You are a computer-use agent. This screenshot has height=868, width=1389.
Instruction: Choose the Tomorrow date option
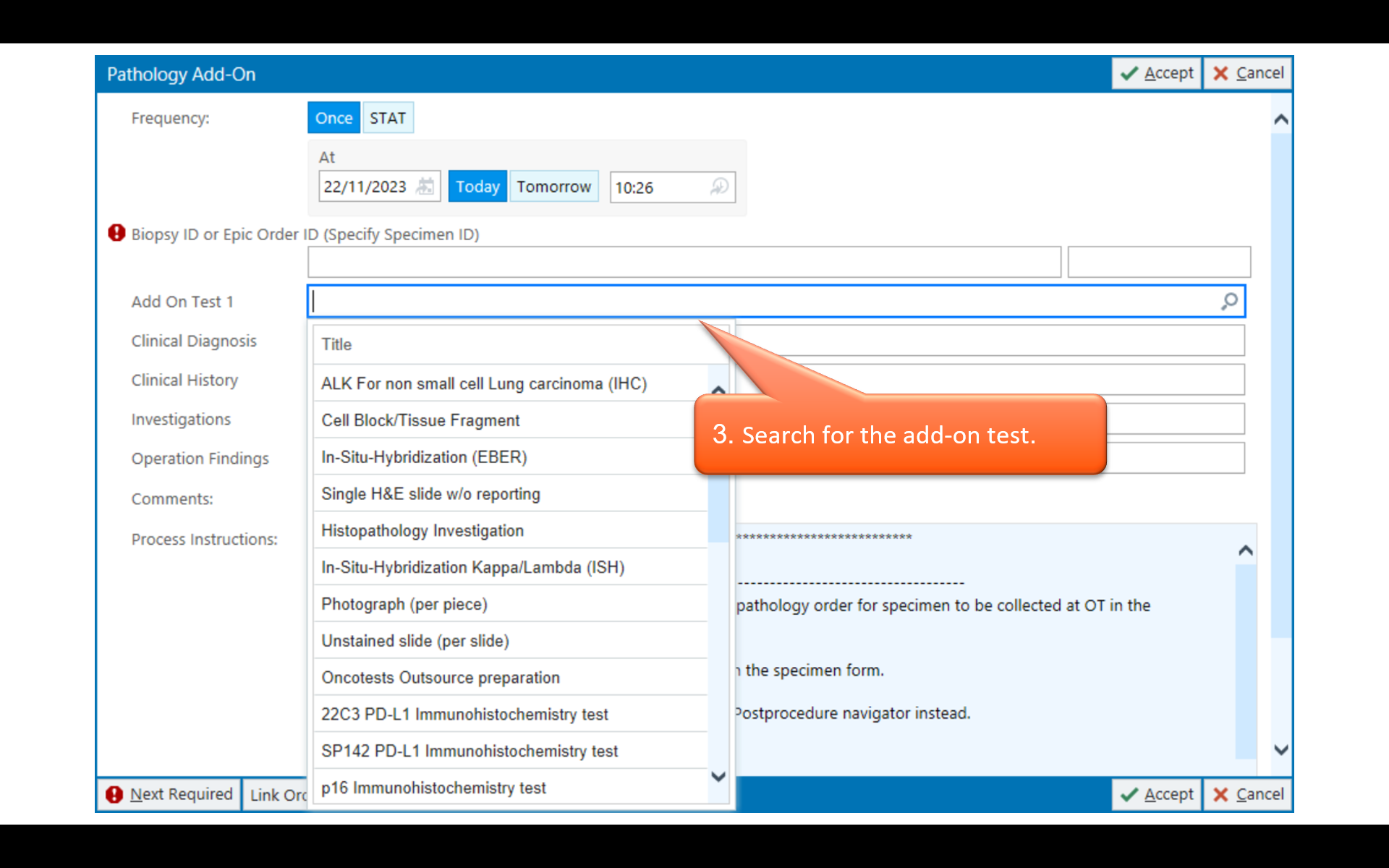pos(553,187)
